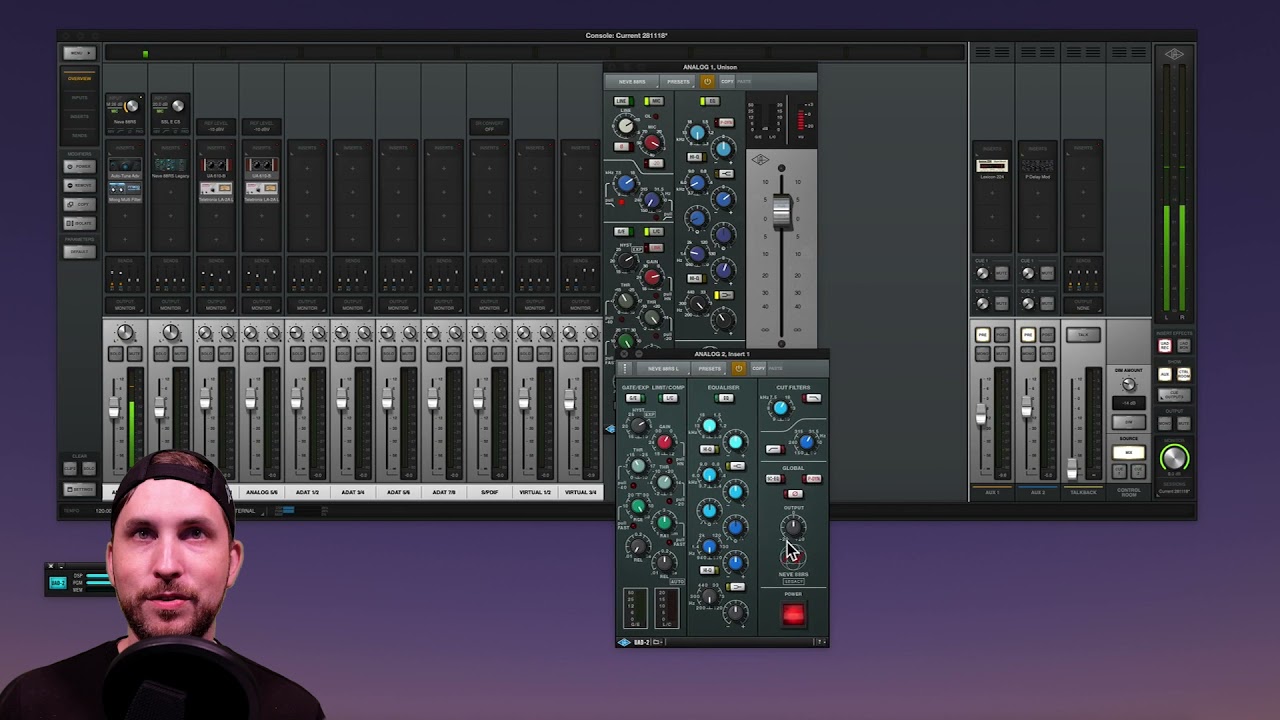The width and height of the screenshot is (1280, 720).
Task: Toggle the phase invert button in GLOBAL
Action: coord(794,493)
